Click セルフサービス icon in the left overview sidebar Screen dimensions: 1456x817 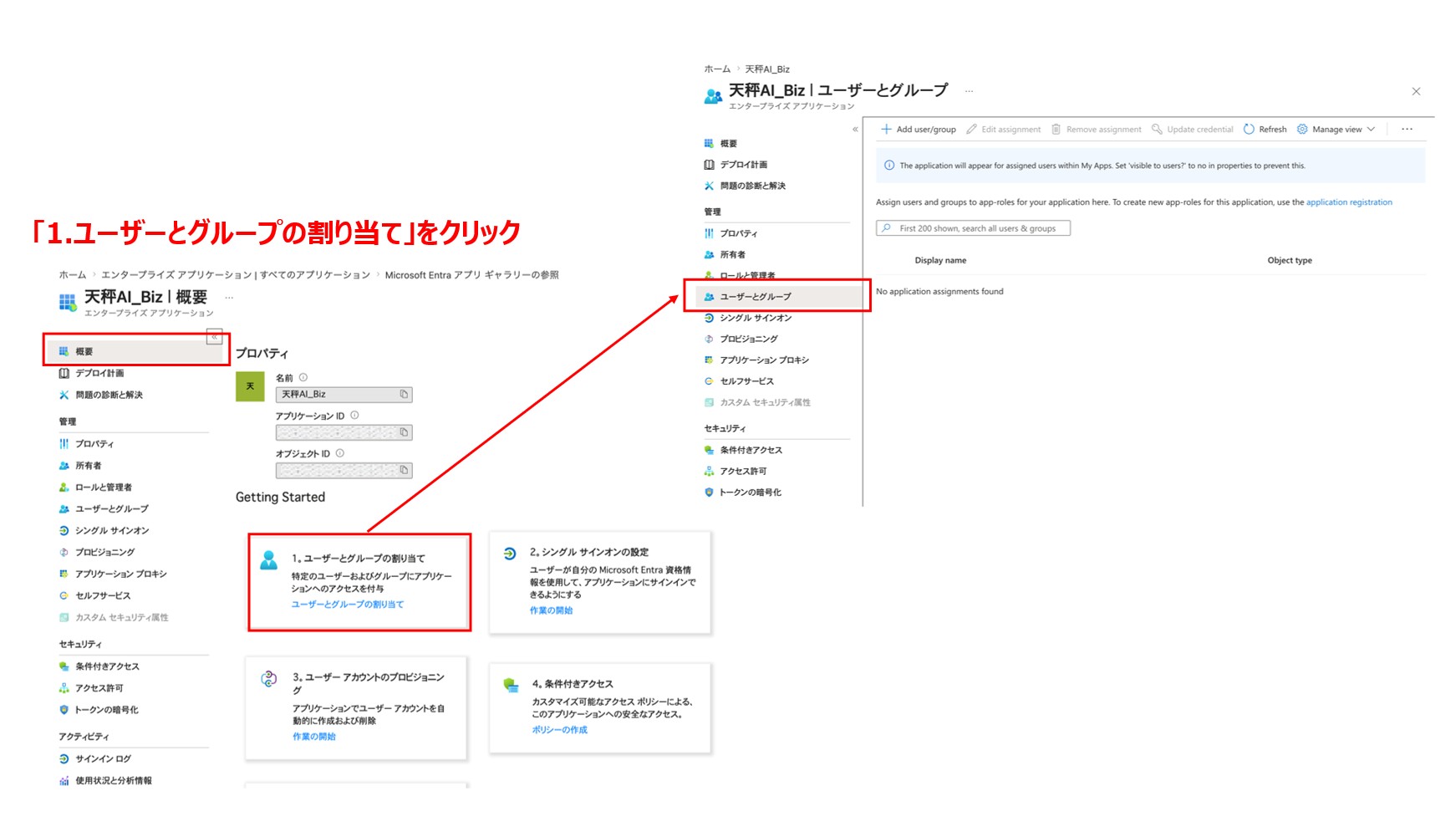click(x=64, y=596)
